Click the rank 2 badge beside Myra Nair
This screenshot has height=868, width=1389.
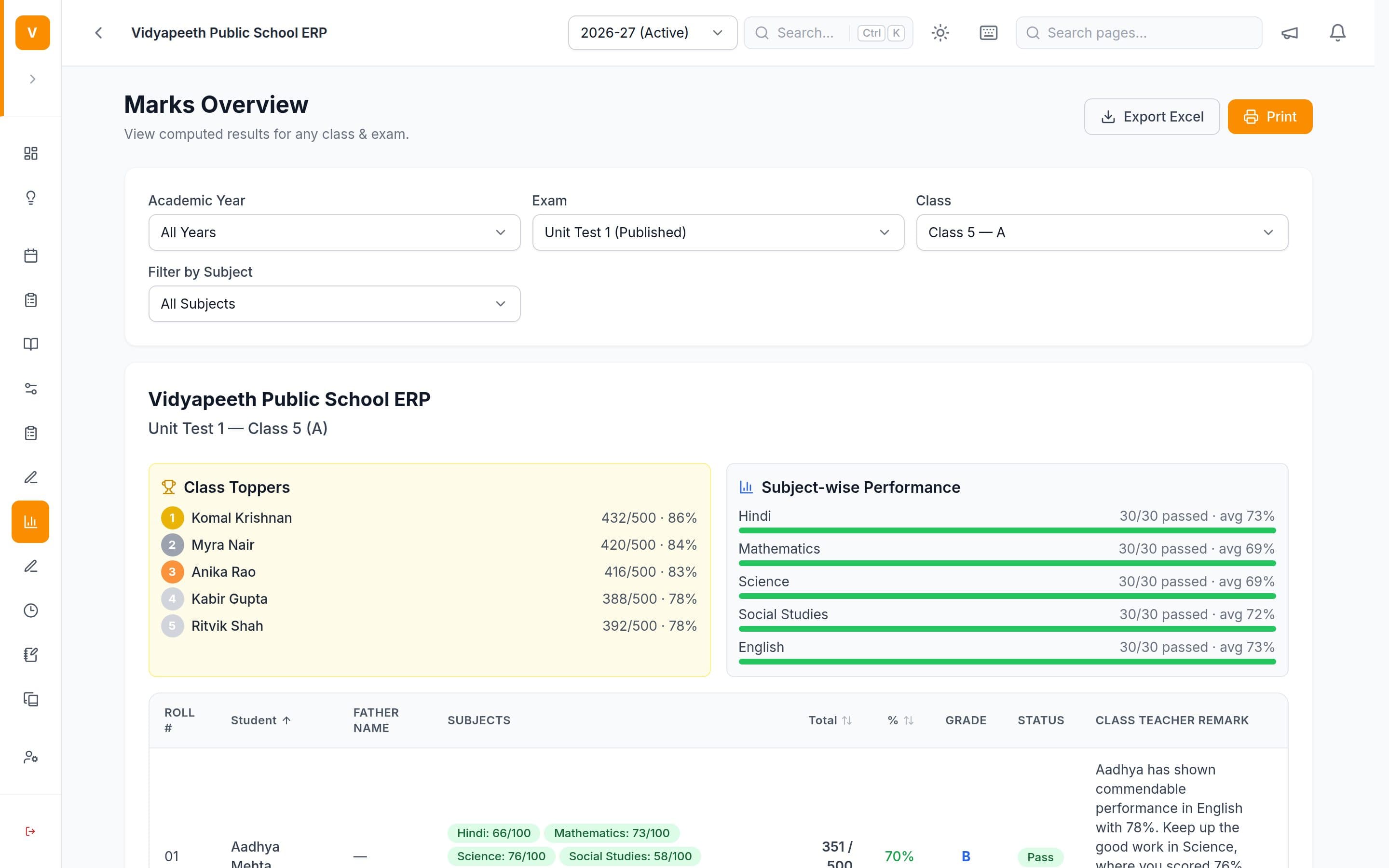coord(172,545)
